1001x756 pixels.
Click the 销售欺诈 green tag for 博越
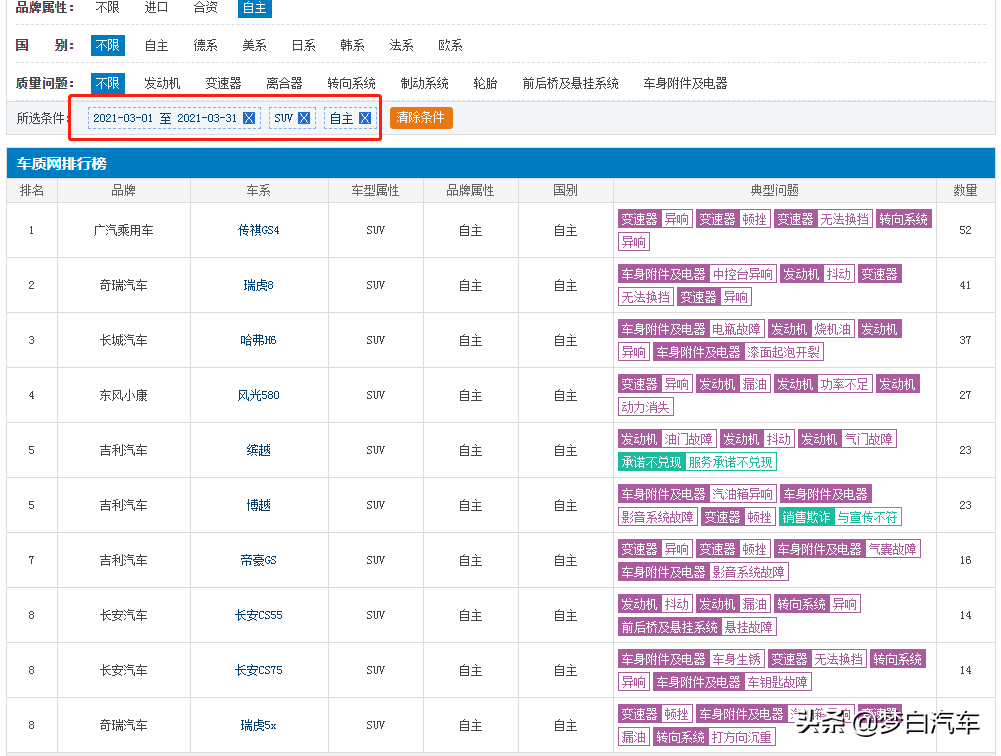pyautogui.click(x=806, y=517)
